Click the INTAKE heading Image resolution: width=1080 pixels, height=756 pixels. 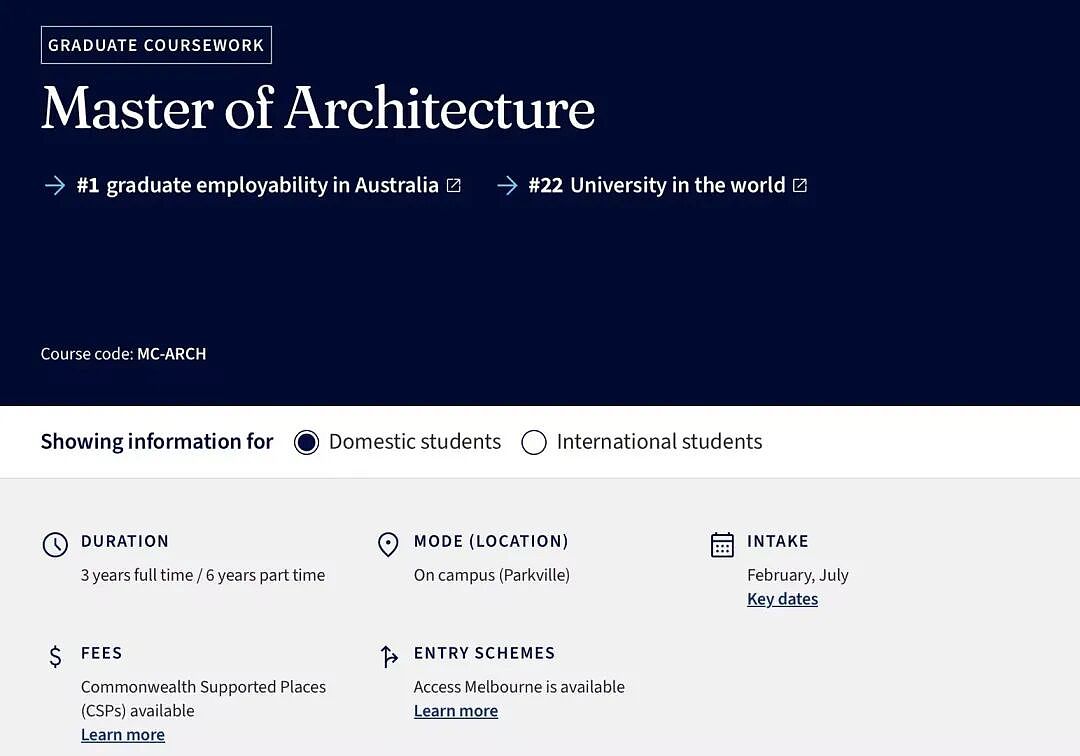(778, 541)
